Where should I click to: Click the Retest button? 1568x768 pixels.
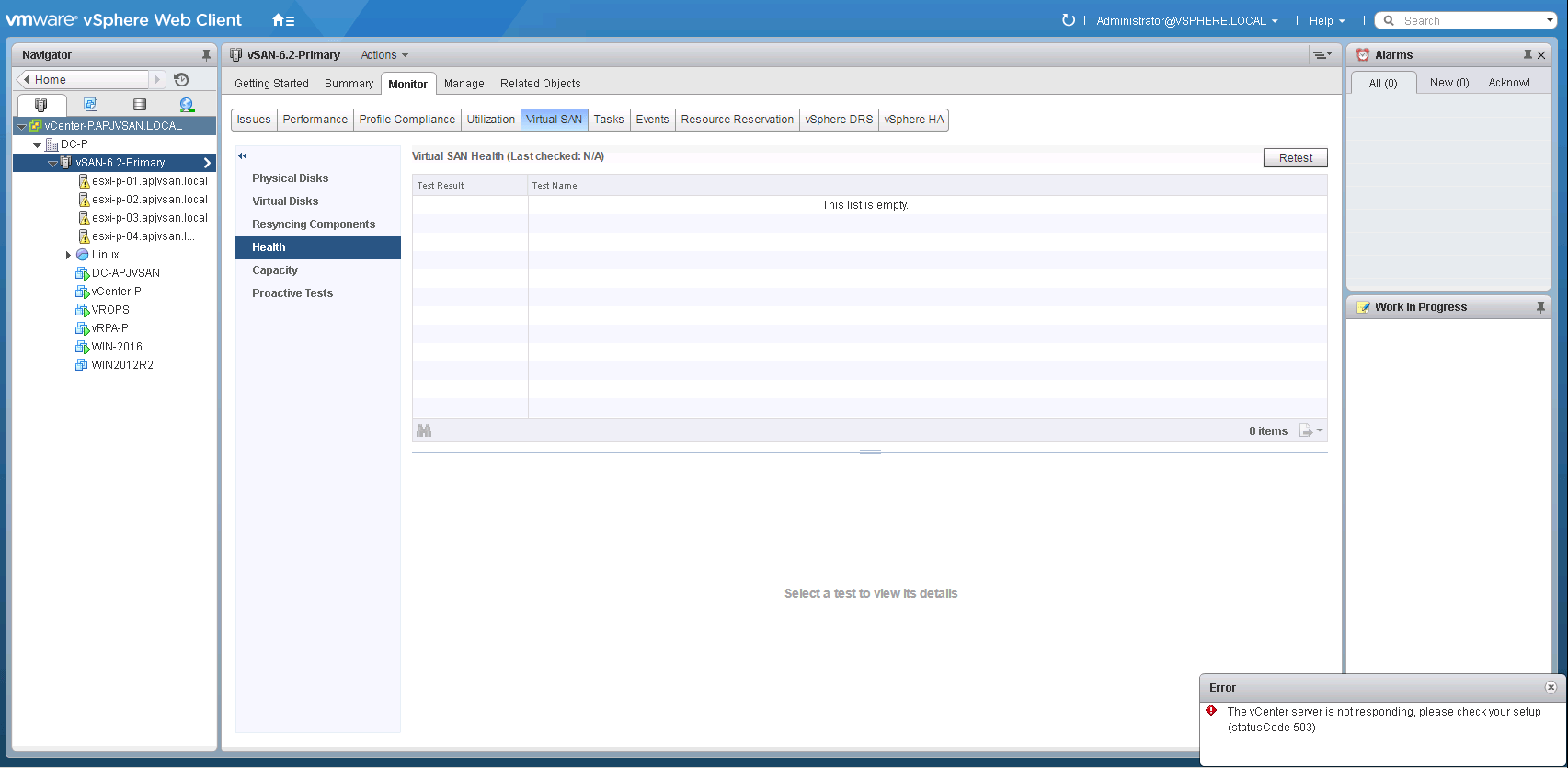(1295, 158)
